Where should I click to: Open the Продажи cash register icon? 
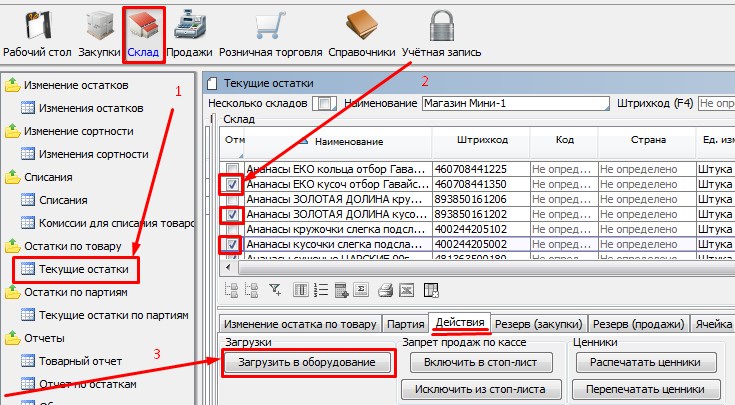pos(189,31)
